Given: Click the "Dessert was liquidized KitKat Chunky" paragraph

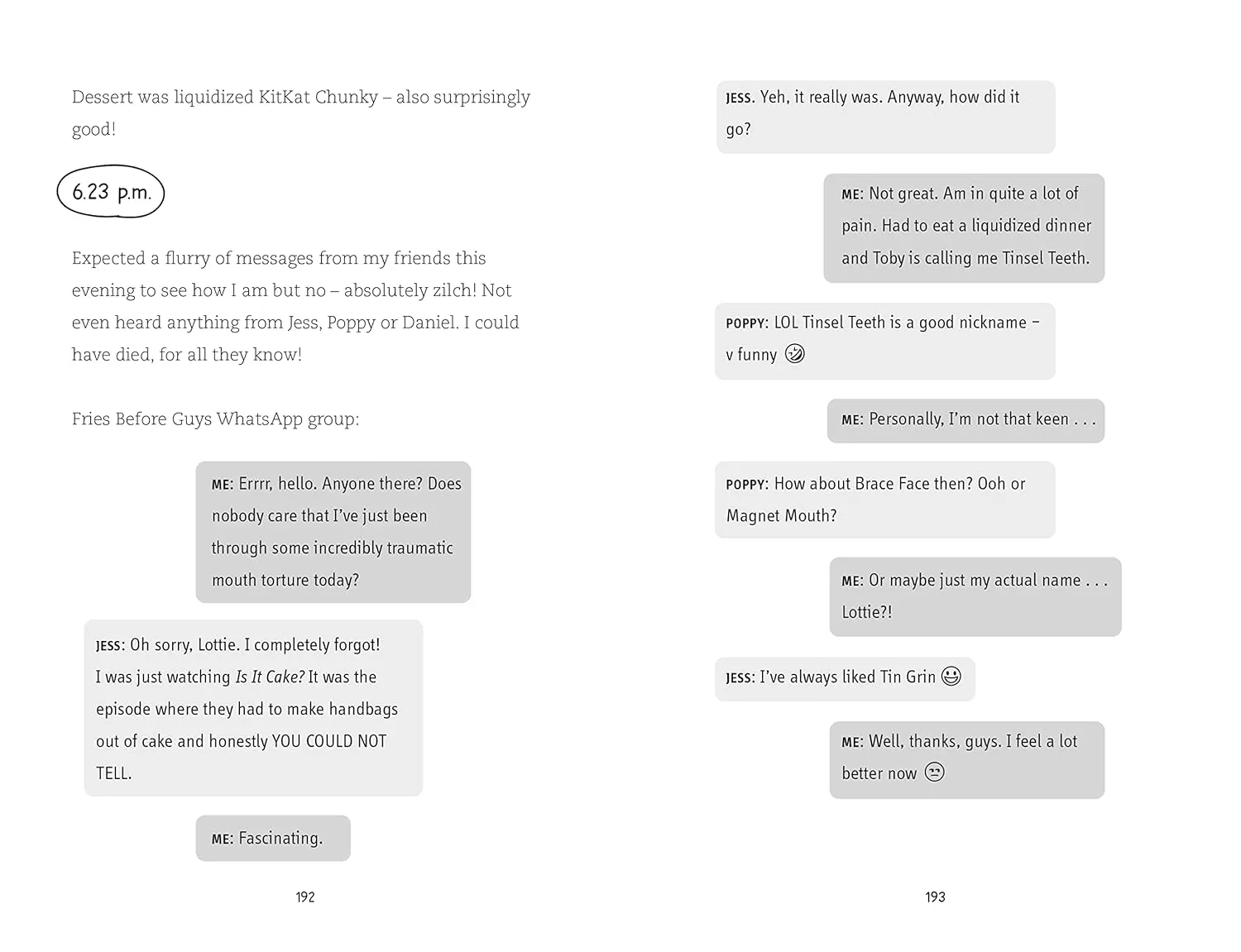Looking at the screenshot, I should (301, 112).
